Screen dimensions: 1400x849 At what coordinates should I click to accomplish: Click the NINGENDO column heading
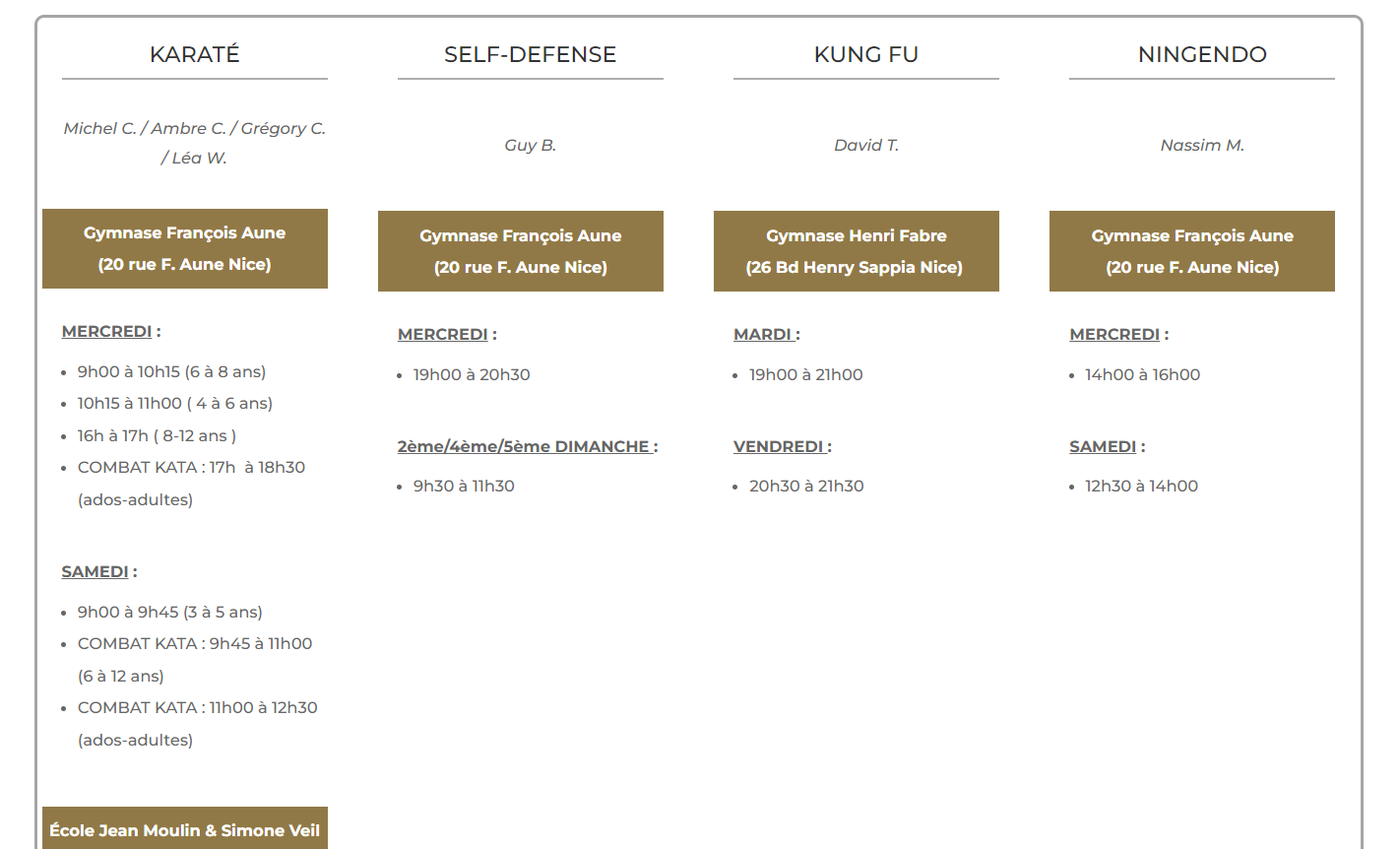click(x=1202, y=55)
